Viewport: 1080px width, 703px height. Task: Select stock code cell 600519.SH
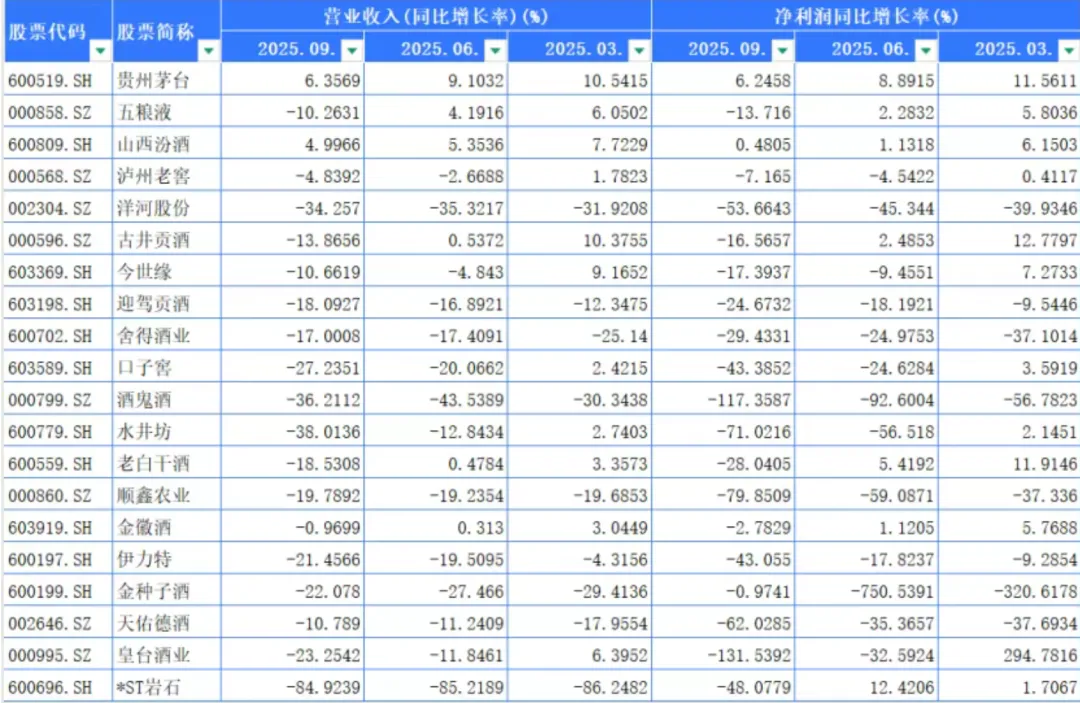pos(58,81)
